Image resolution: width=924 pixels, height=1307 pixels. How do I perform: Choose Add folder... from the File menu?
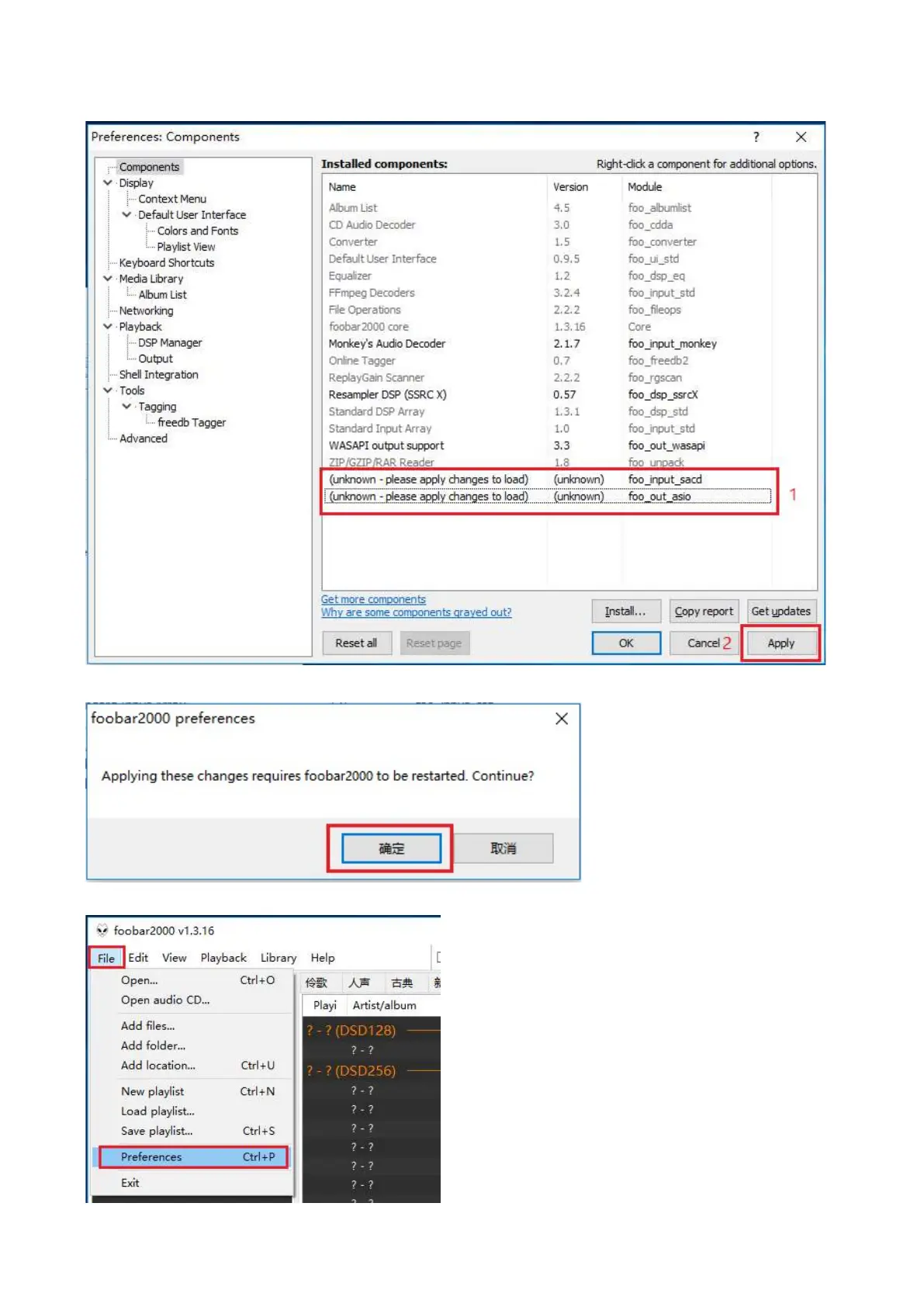click(x=192, y=1046)
